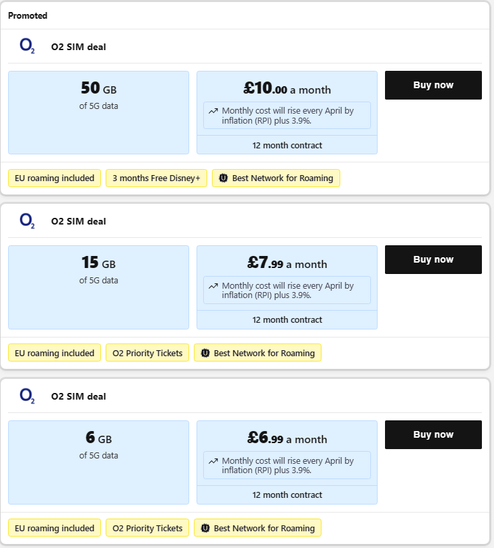Click award badge icon on 50GB deal's roaming tag
The image size is (494, 548).
[223, 178]
